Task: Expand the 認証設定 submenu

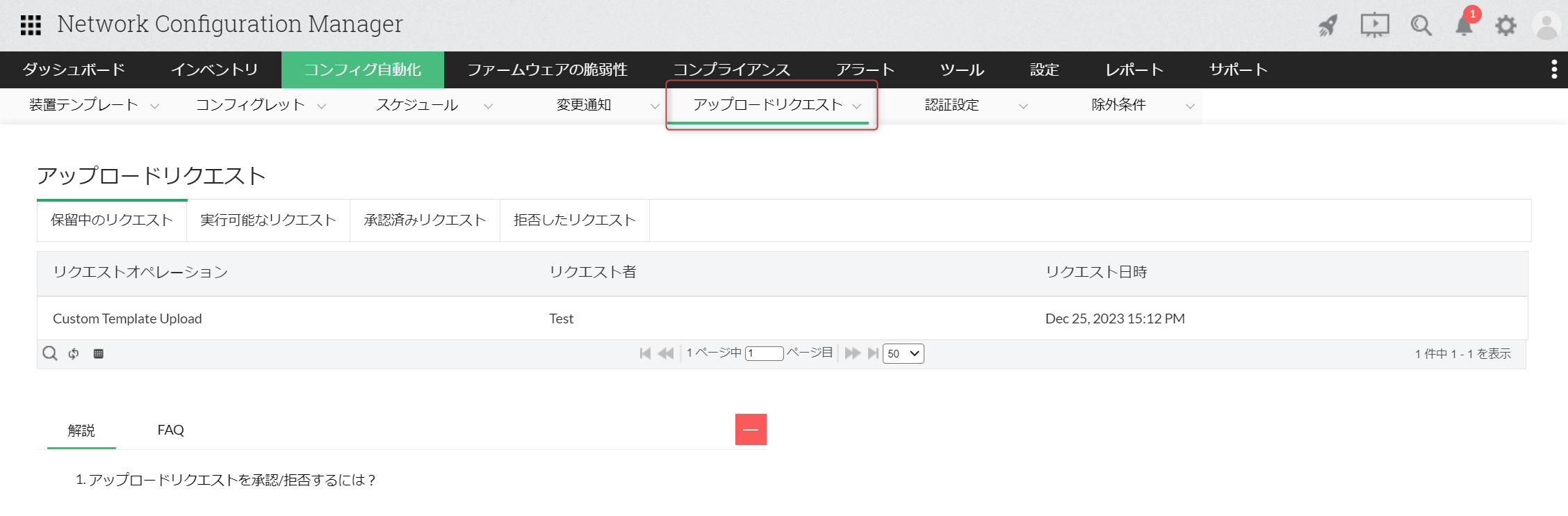Action: (x=1023, y=106)
